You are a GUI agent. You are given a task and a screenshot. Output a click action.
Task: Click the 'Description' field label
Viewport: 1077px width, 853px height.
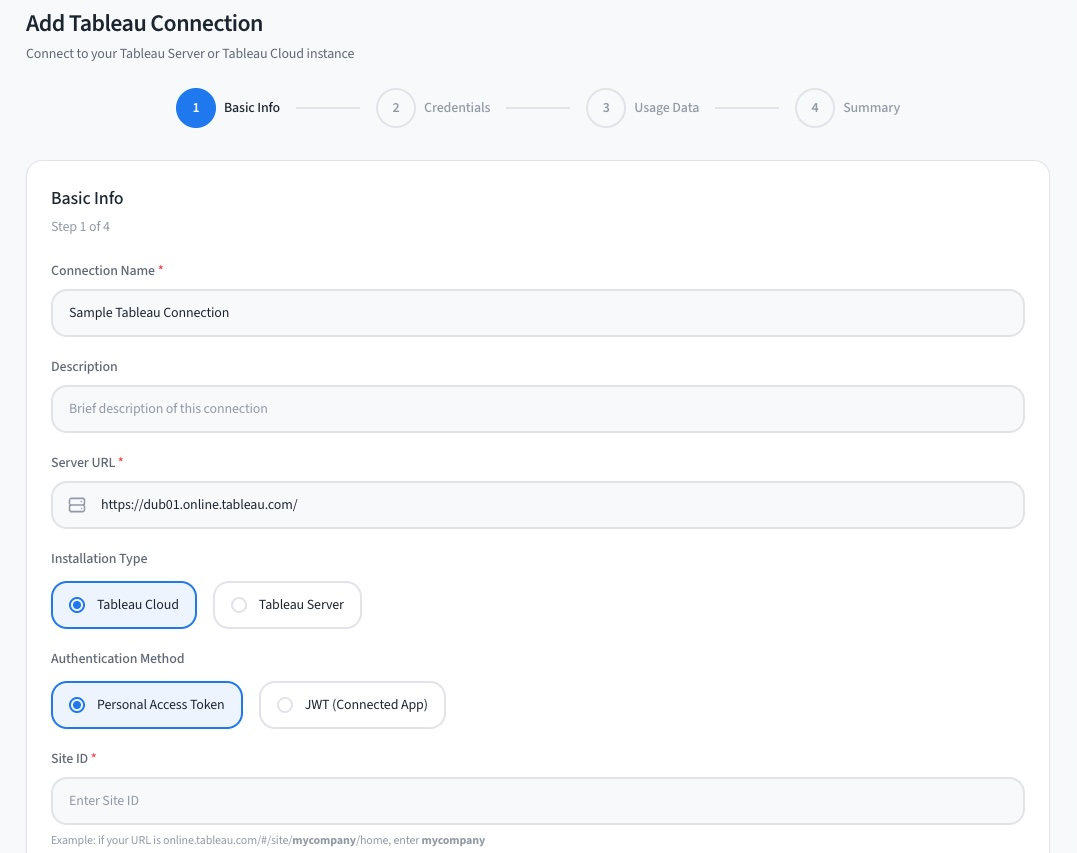[x=84, y=367]
